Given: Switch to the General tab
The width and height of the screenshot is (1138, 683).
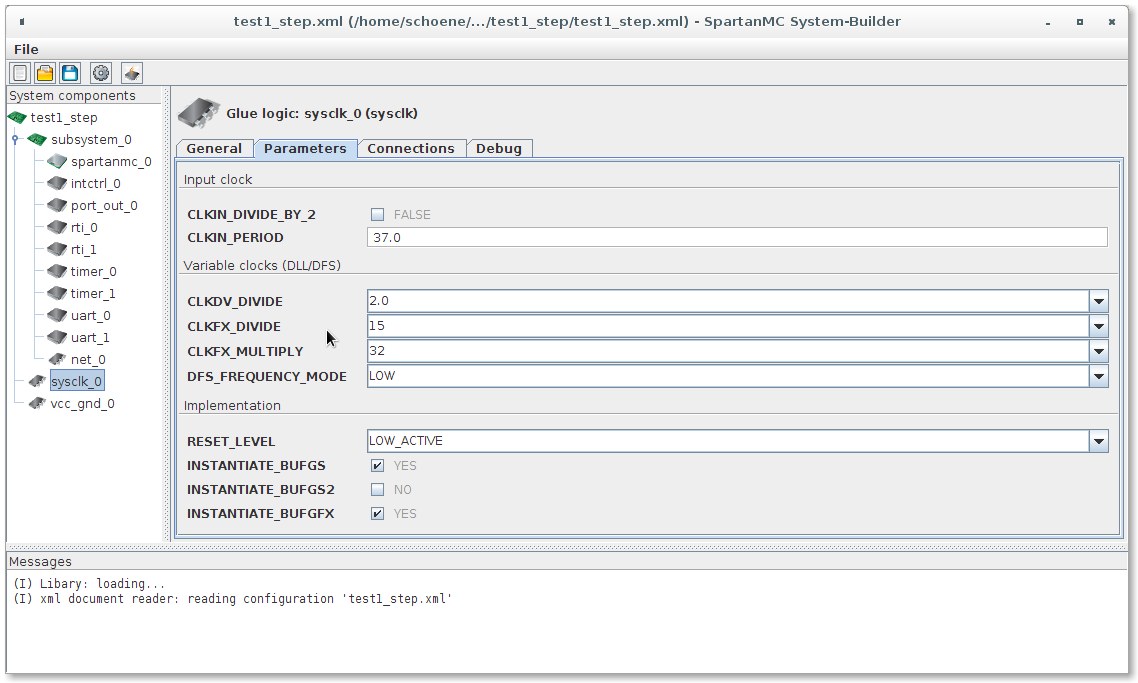Looking at the screenshot, I should pos(214,149).
